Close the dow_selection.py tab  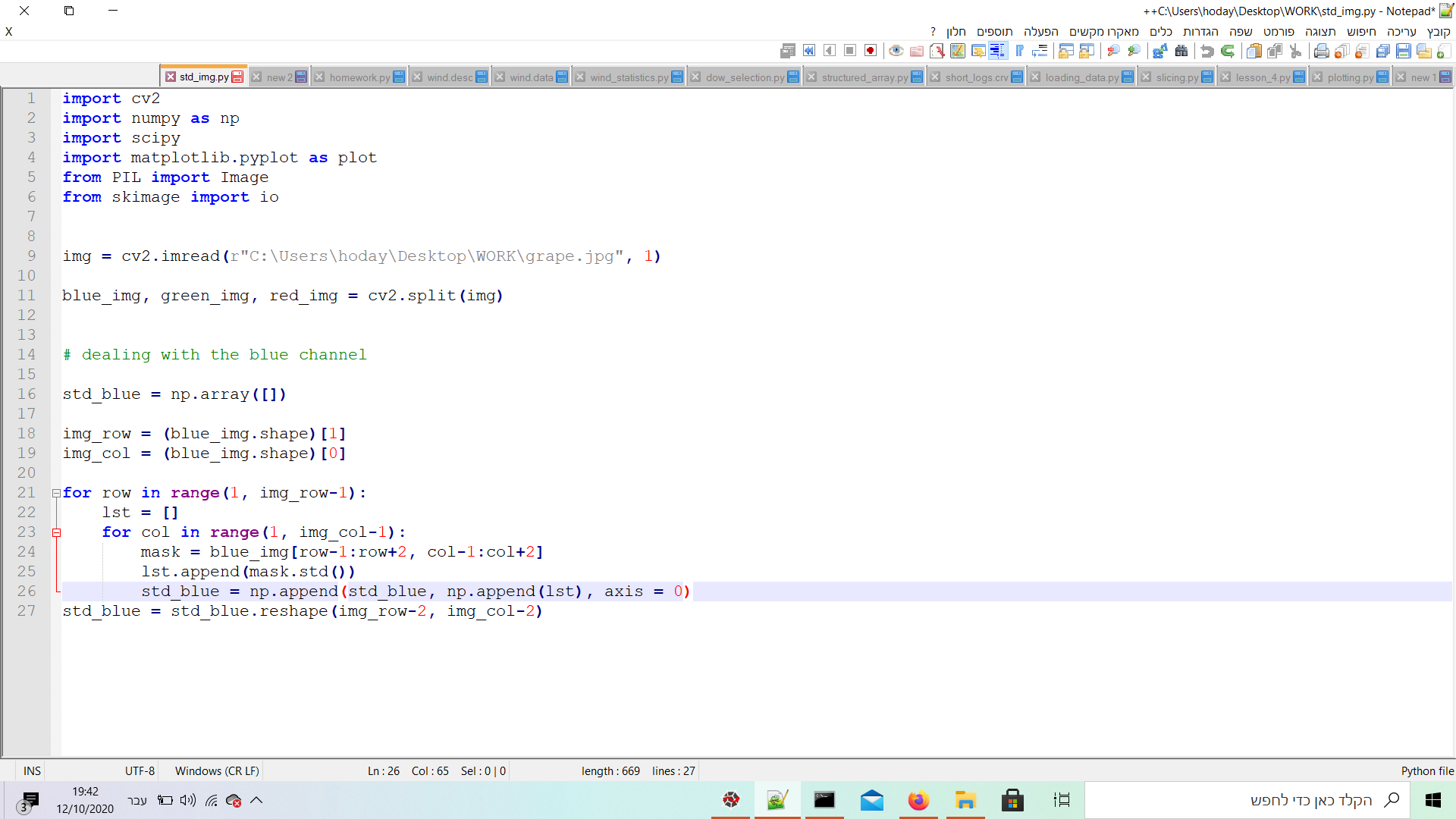(695, 77)
